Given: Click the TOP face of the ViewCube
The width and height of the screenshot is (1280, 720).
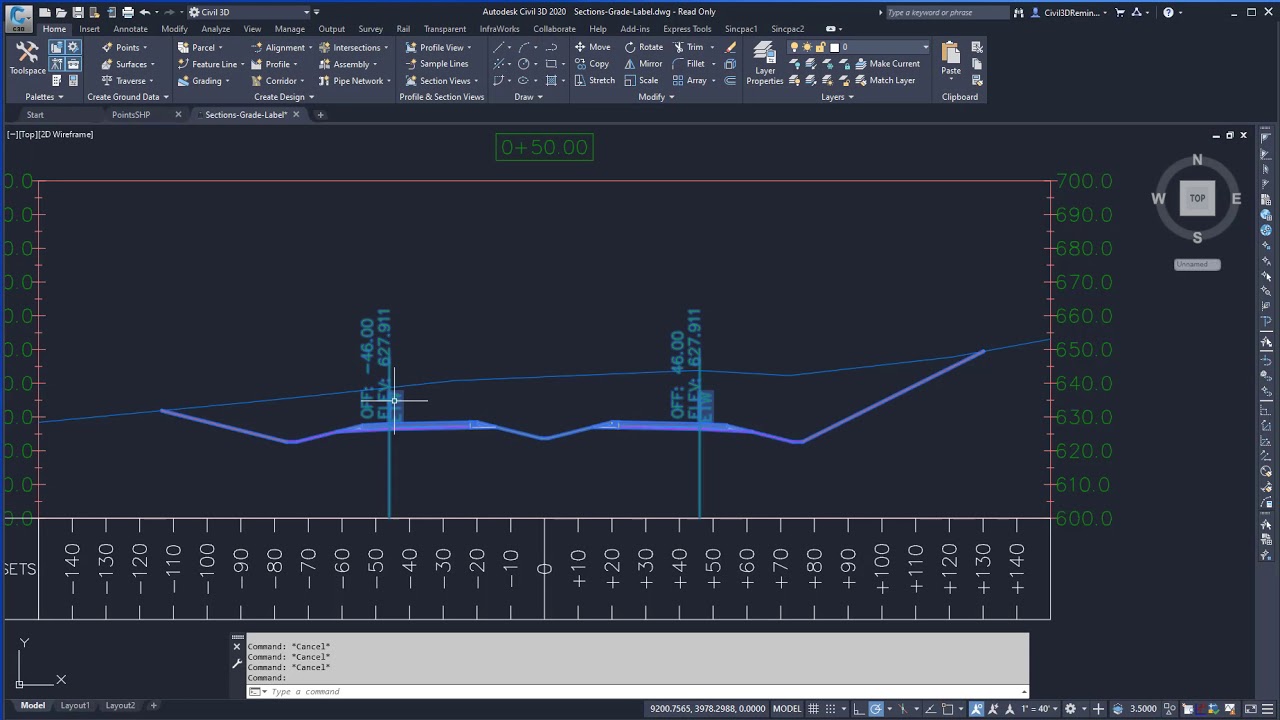Looking at the screenshot, I should point(1197,198).
